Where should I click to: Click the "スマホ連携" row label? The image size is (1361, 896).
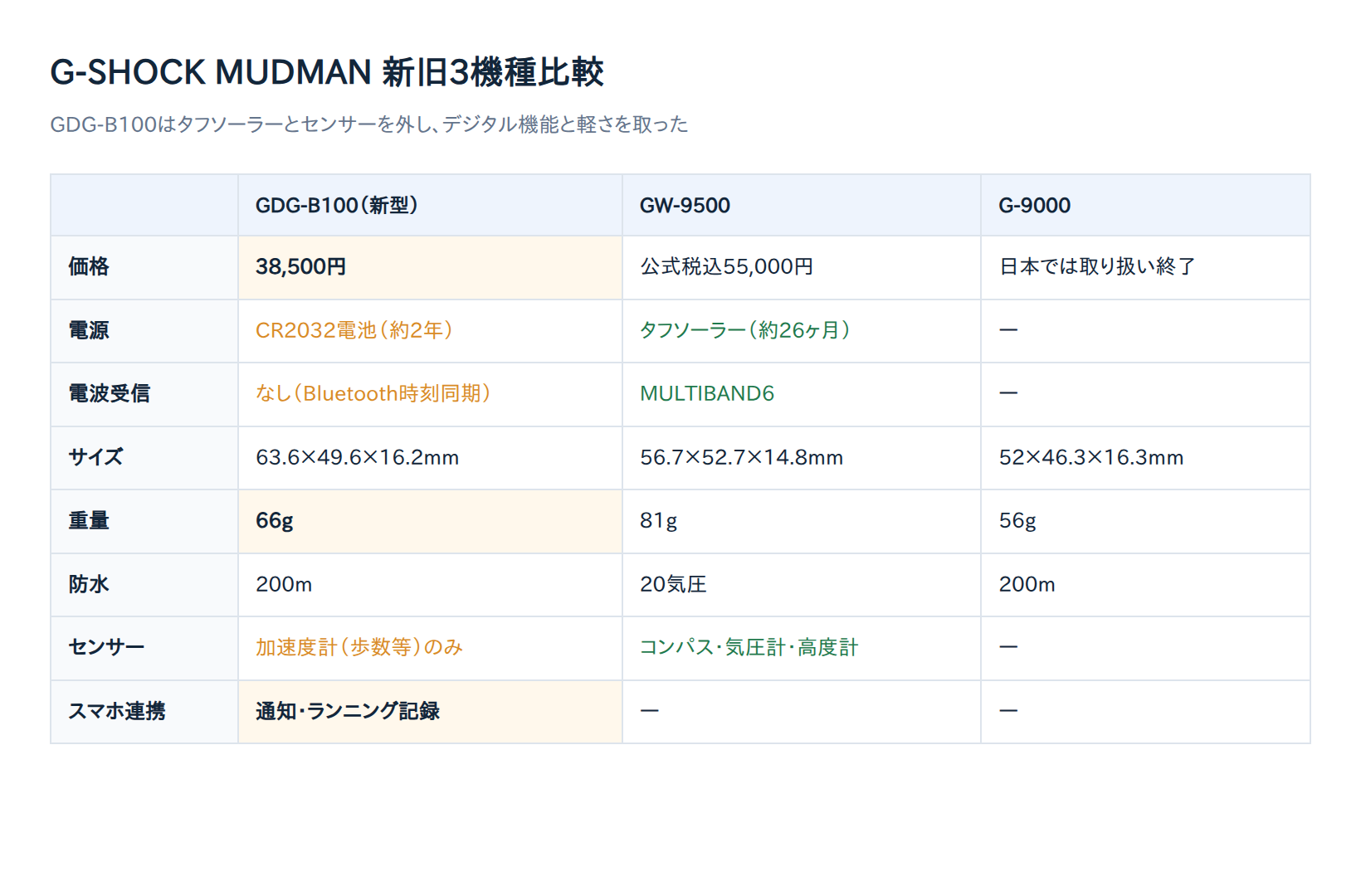pos(144,712)
